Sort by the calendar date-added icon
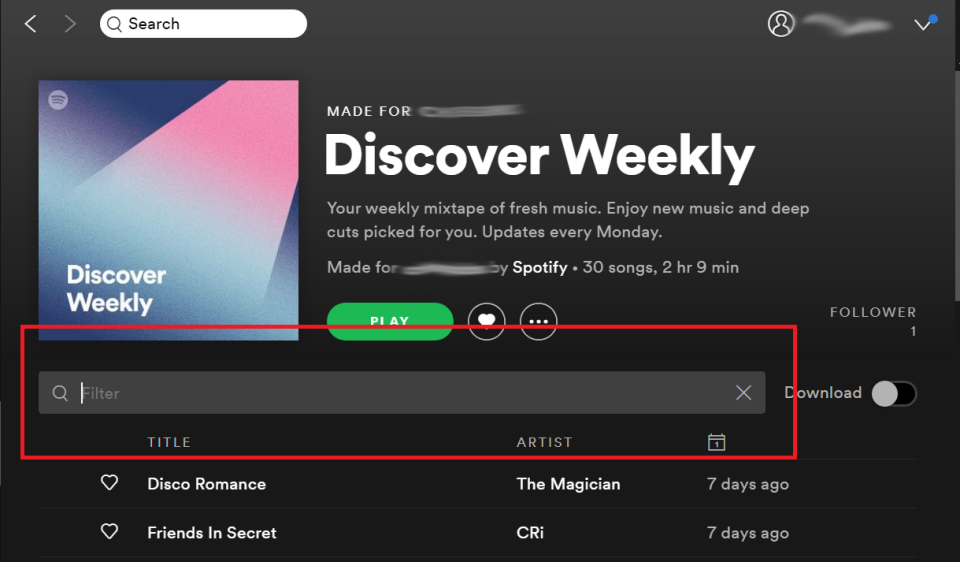 coord(716,441)
